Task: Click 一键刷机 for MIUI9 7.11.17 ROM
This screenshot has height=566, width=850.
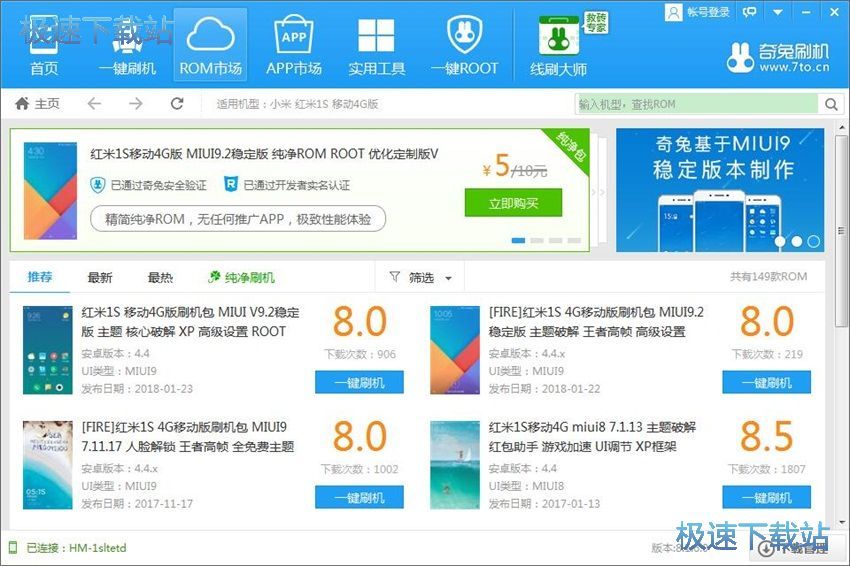Action: click(359, 497)
